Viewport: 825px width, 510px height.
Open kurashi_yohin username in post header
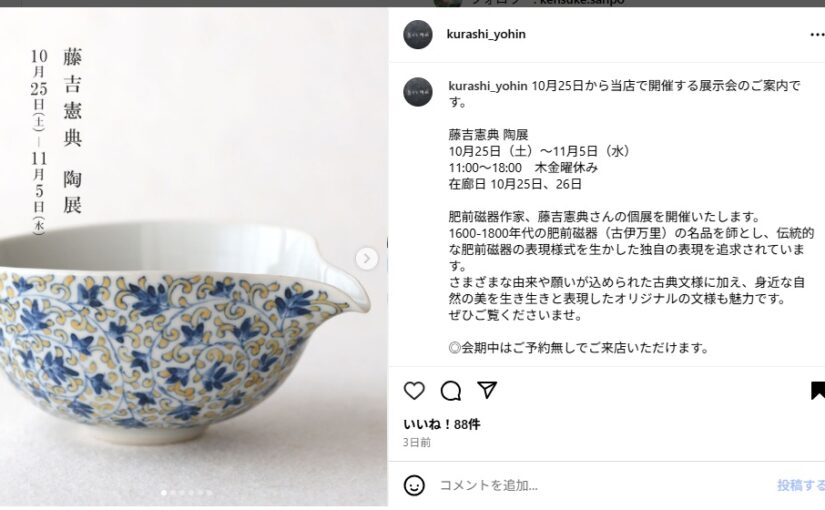[x=486, y=34]
